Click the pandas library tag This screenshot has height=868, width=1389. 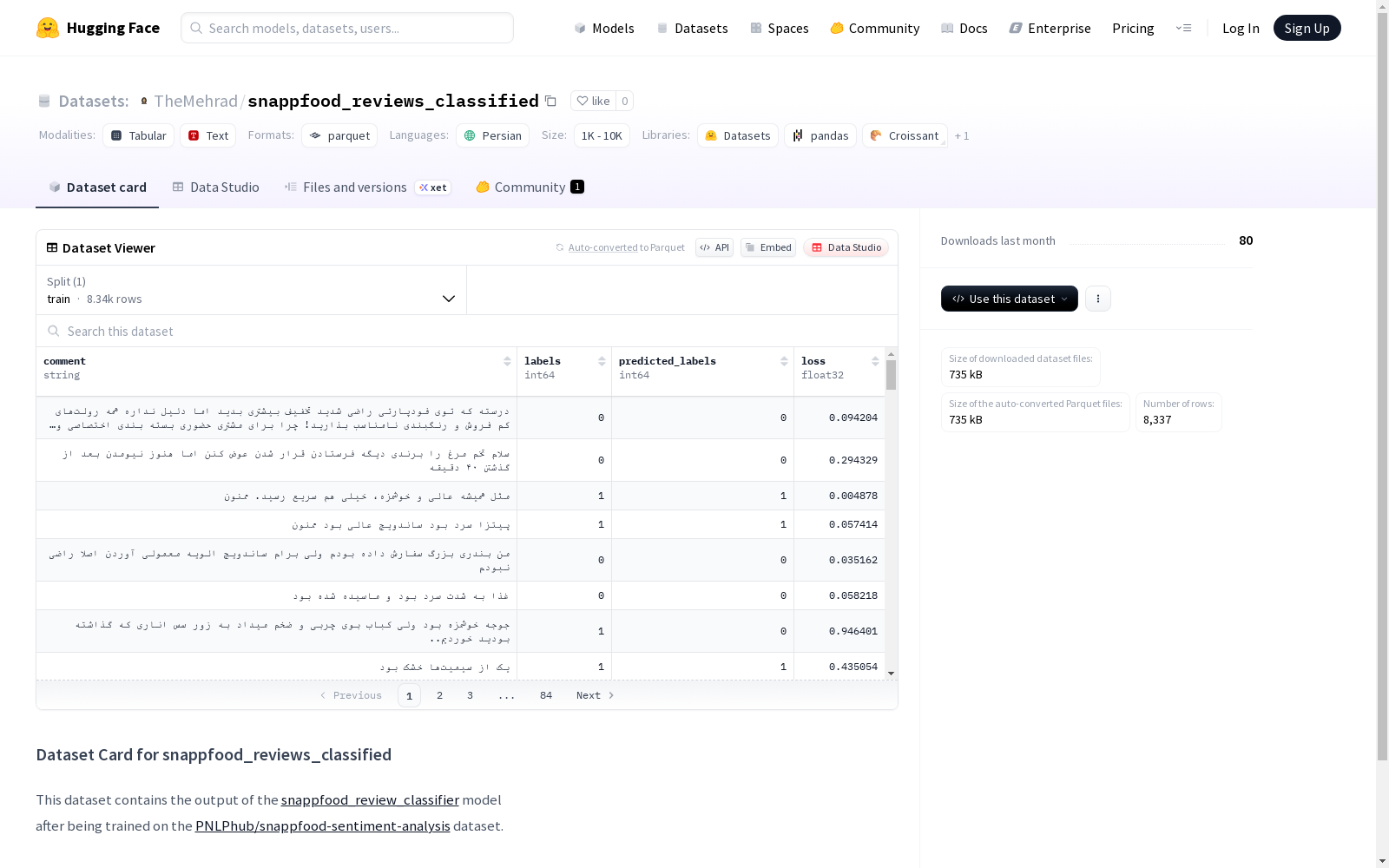pos(820,135)
